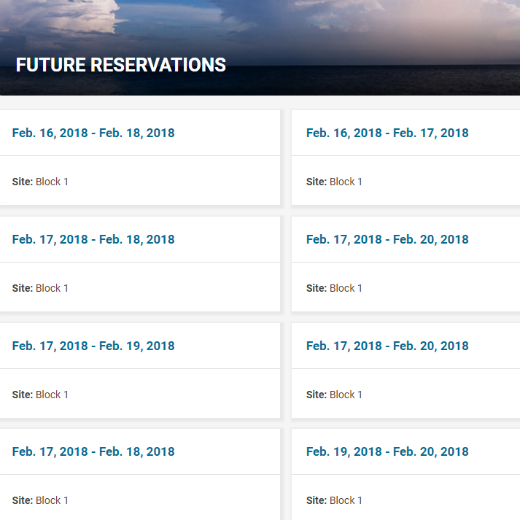The height and width of the screenshot is (520, 520).
Task: Click Site: Block 1 below the first Feb. 17 - Feb. 18
Action: [x=40, y=288]
